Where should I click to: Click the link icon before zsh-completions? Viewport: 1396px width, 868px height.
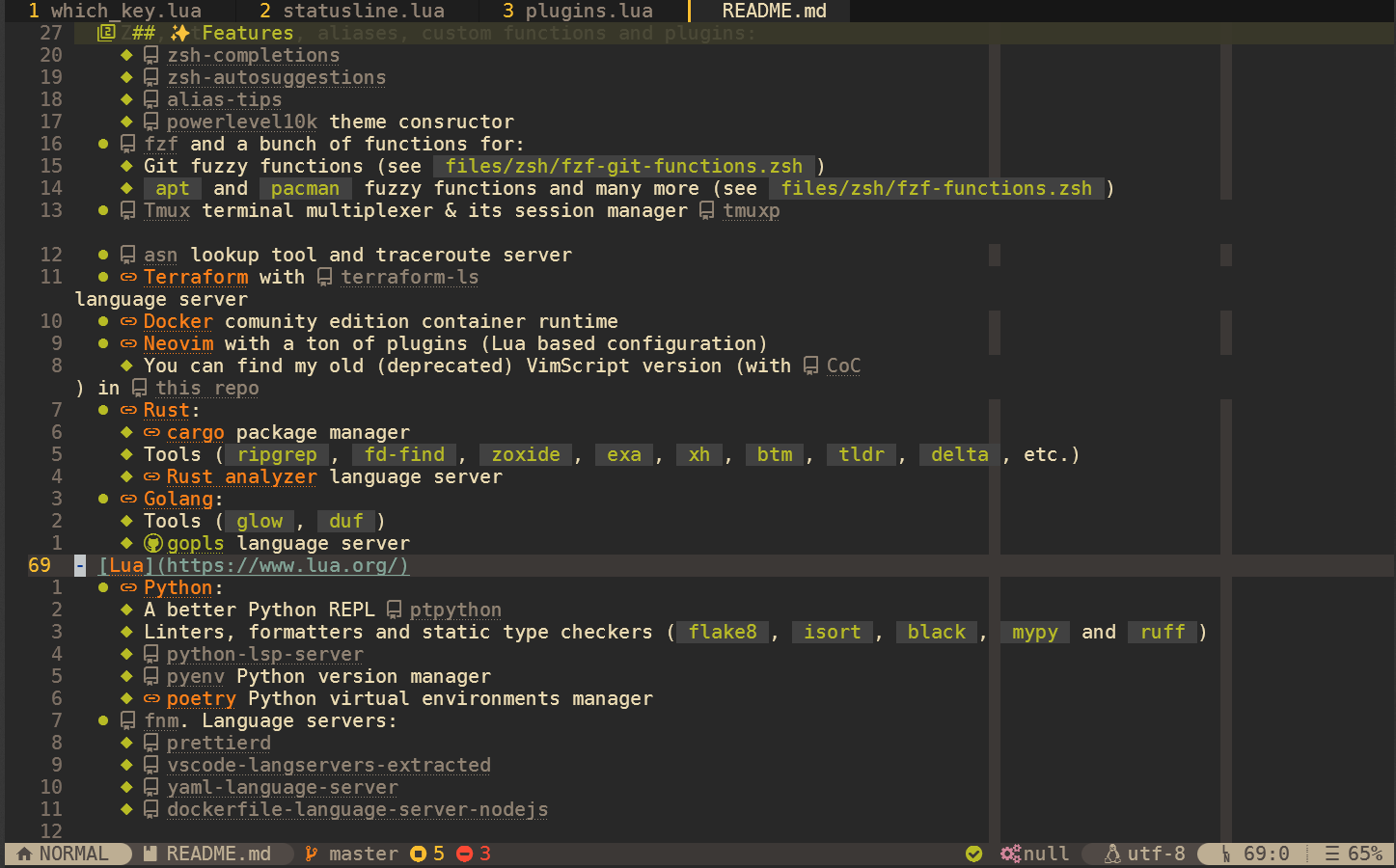pos(151,55)
